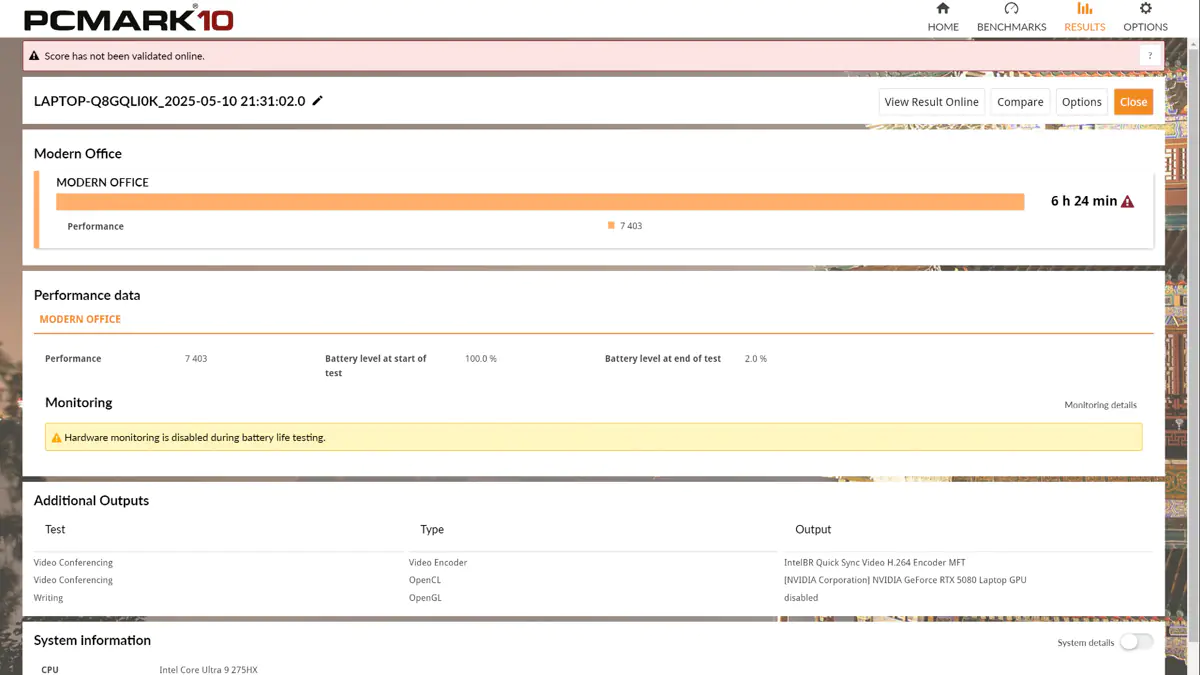Image resolution: width=1200 pixels, height=675 pixels.
Task: Close the result with orange Close button
Action: click(x=1133, y=102)
